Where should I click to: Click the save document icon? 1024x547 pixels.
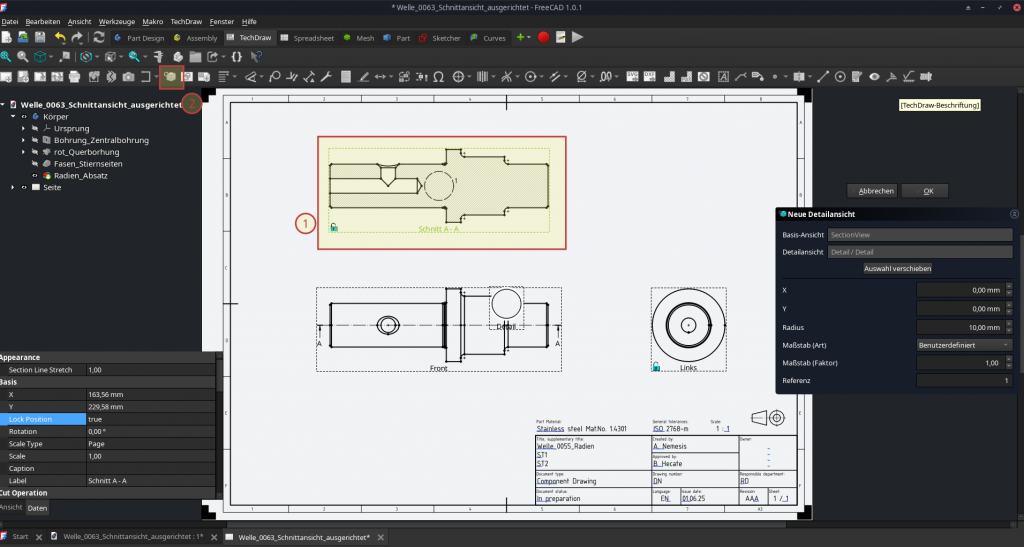41,38
